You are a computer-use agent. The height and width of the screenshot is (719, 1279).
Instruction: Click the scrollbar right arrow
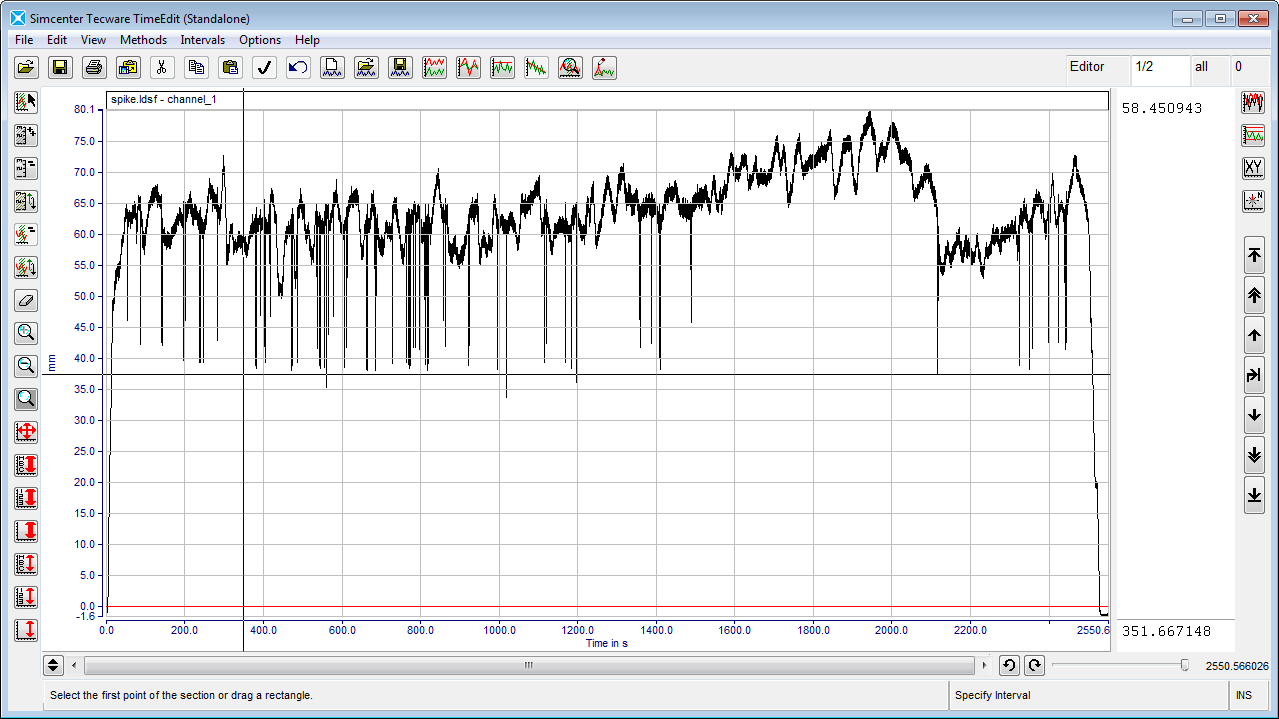(x=985, y=665)
